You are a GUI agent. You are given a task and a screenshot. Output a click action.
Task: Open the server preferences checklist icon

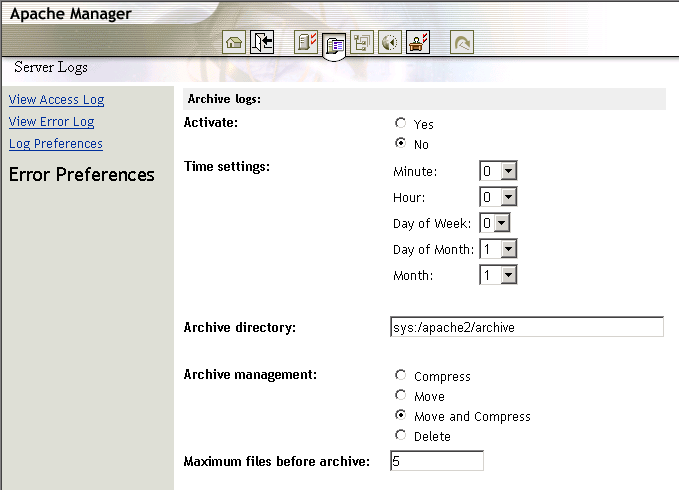point(306,42)
